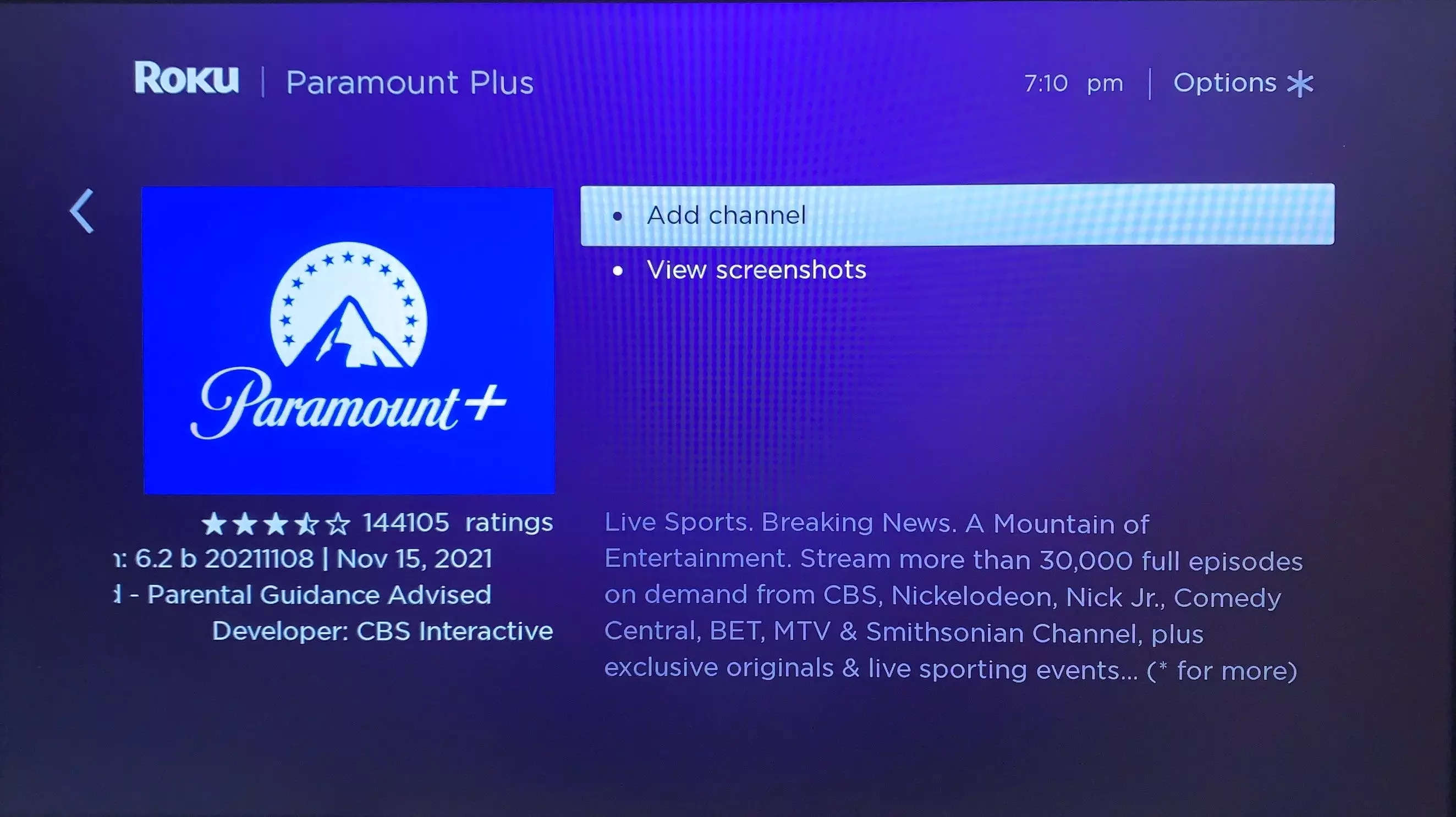
Task: Click Add channel button
Action: coord(957,214)
